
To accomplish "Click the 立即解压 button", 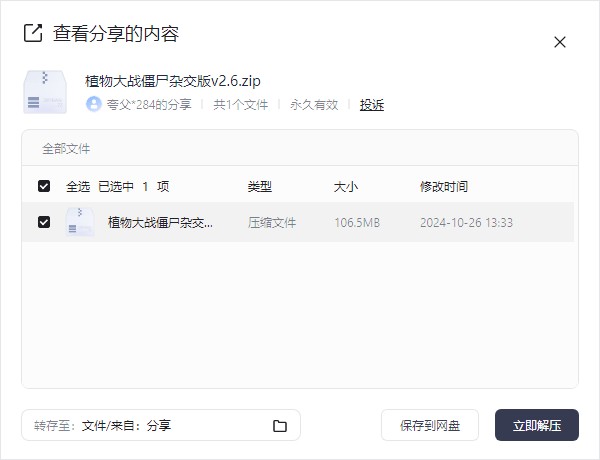I will [x=537, y=425].
